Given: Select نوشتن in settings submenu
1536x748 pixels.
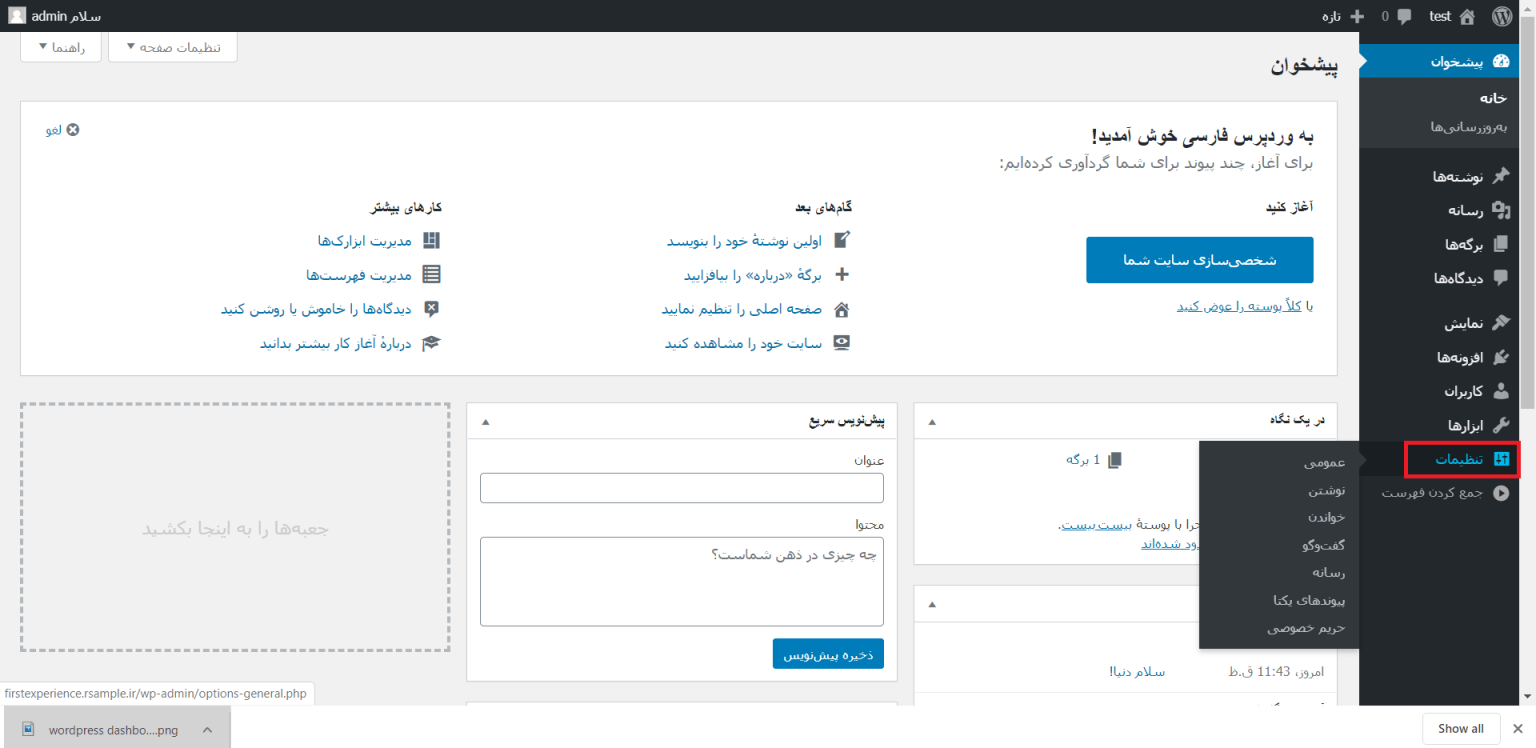Looking at the screenshot, I should [x=1327, y=490].
